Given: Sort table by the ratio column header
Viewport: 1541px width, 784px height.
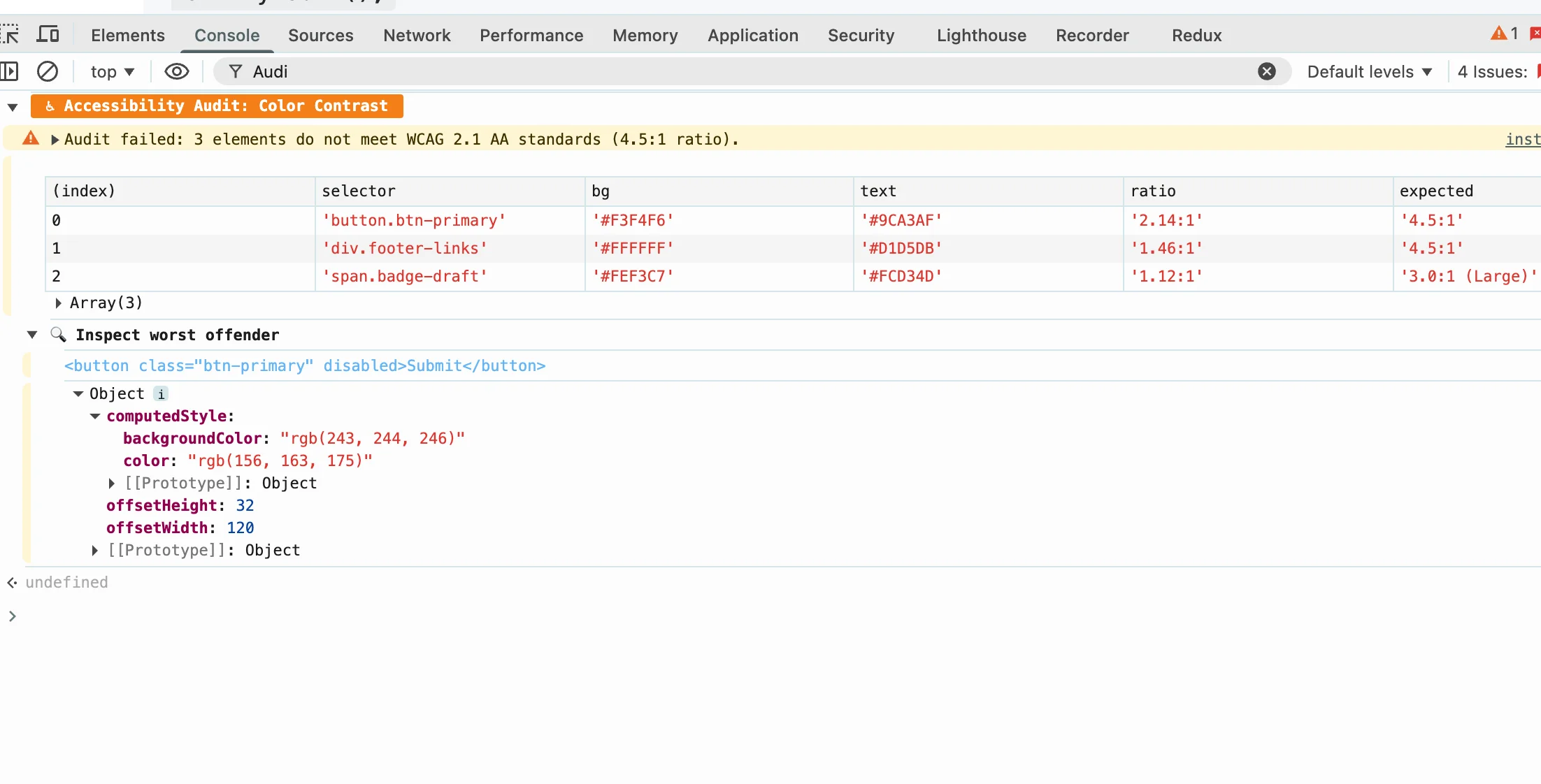Looking at the screenshot, I should (x=1258, y=191).
